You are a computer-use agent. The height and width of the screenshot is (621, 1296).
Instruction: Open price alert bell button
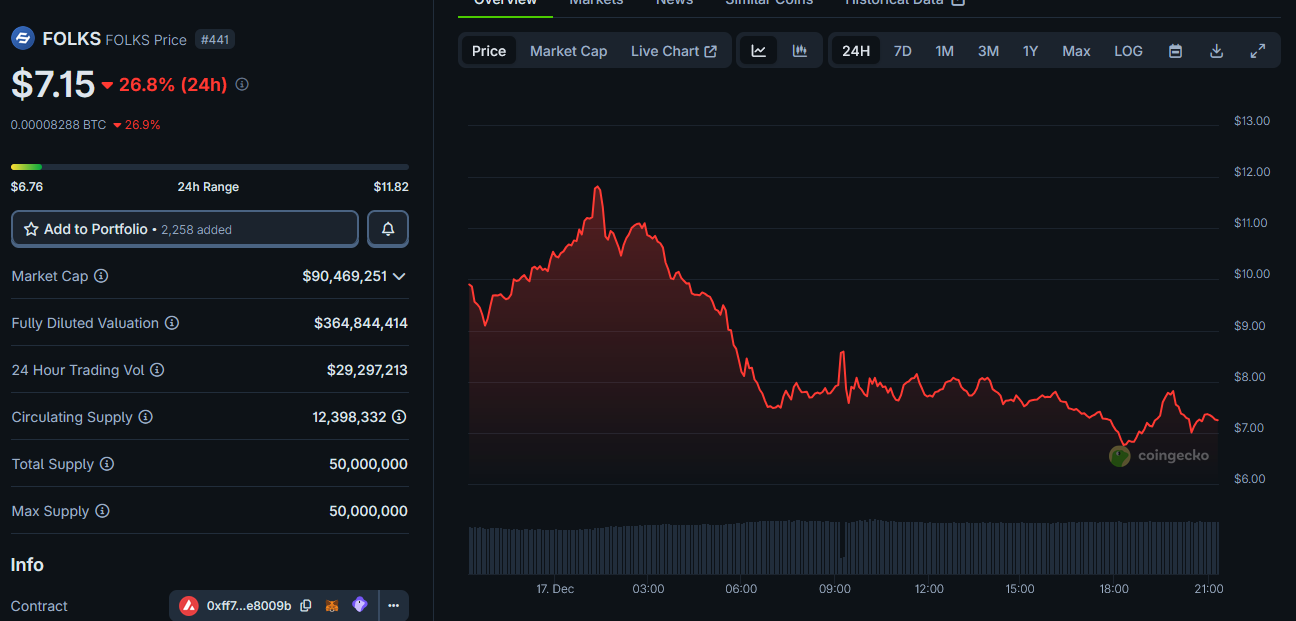(388, 229)
